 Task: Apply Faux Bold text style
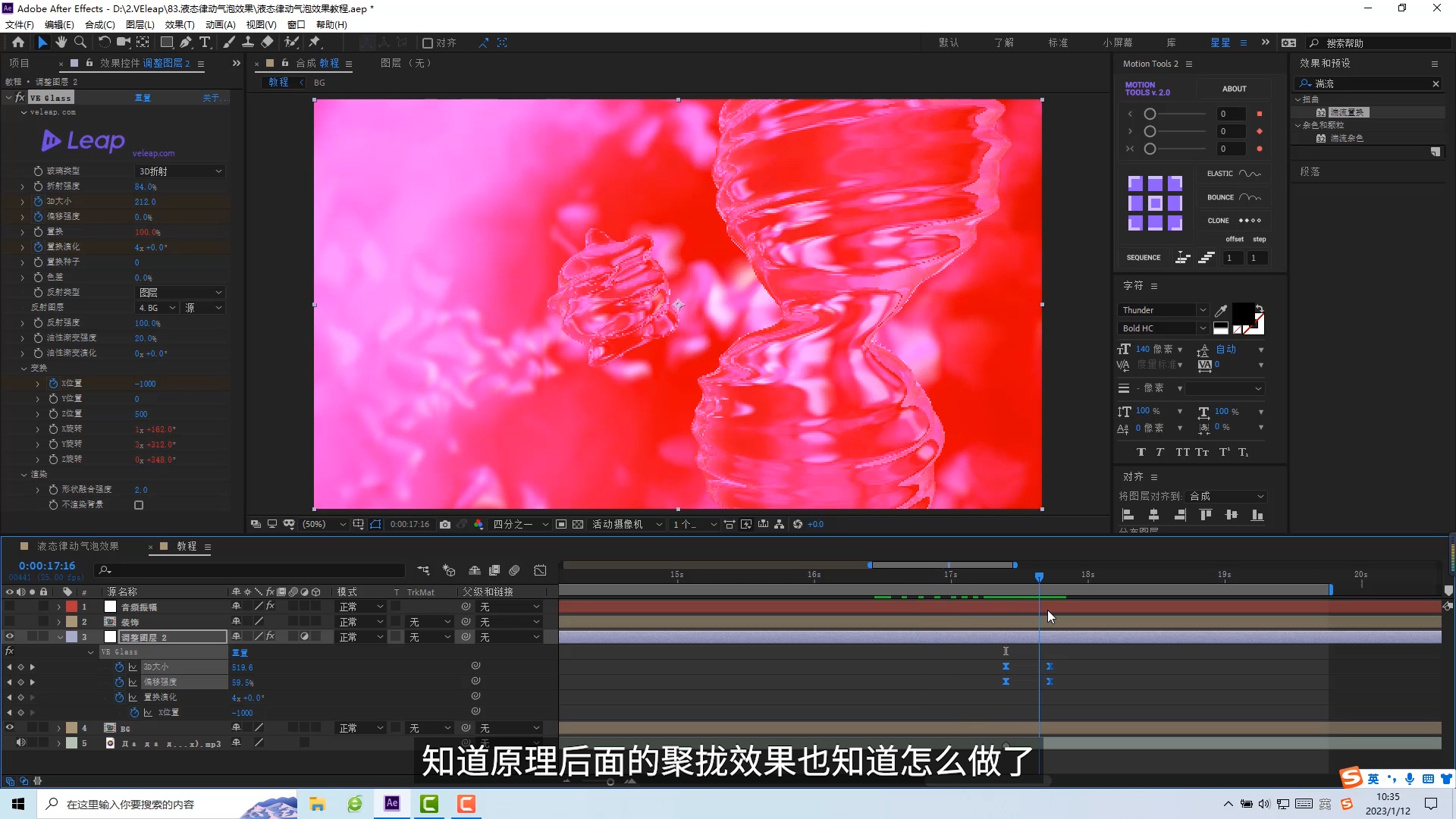pos(1141,452)
